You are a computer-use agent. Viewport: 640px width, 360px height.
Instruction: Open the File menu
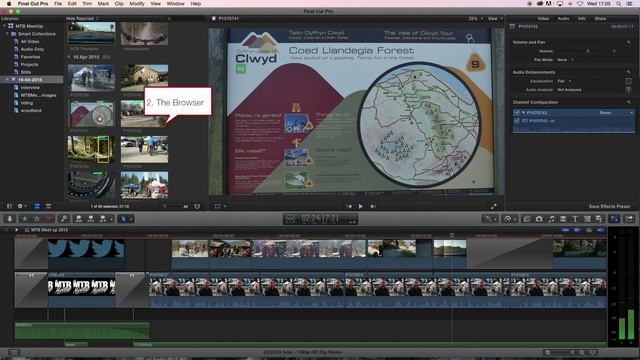click(x=58, y=4)
